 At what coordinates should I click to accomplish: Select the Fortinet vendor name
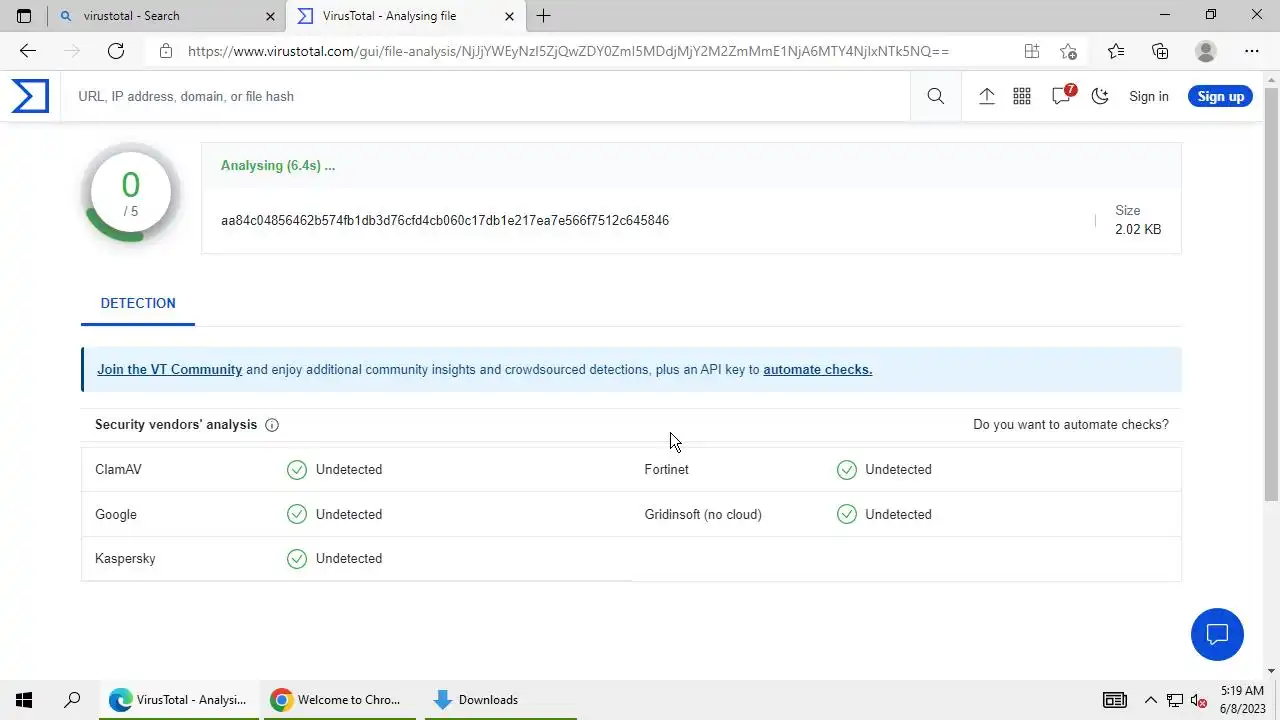point(666,469)
